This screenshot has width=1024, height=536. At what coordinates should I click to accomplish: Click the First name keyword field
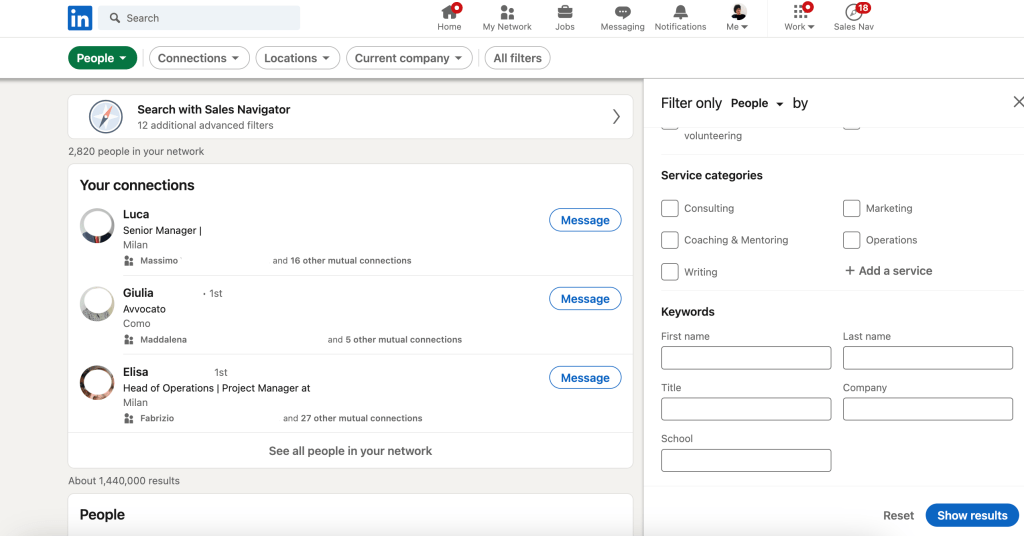click(x=746, y=358)
